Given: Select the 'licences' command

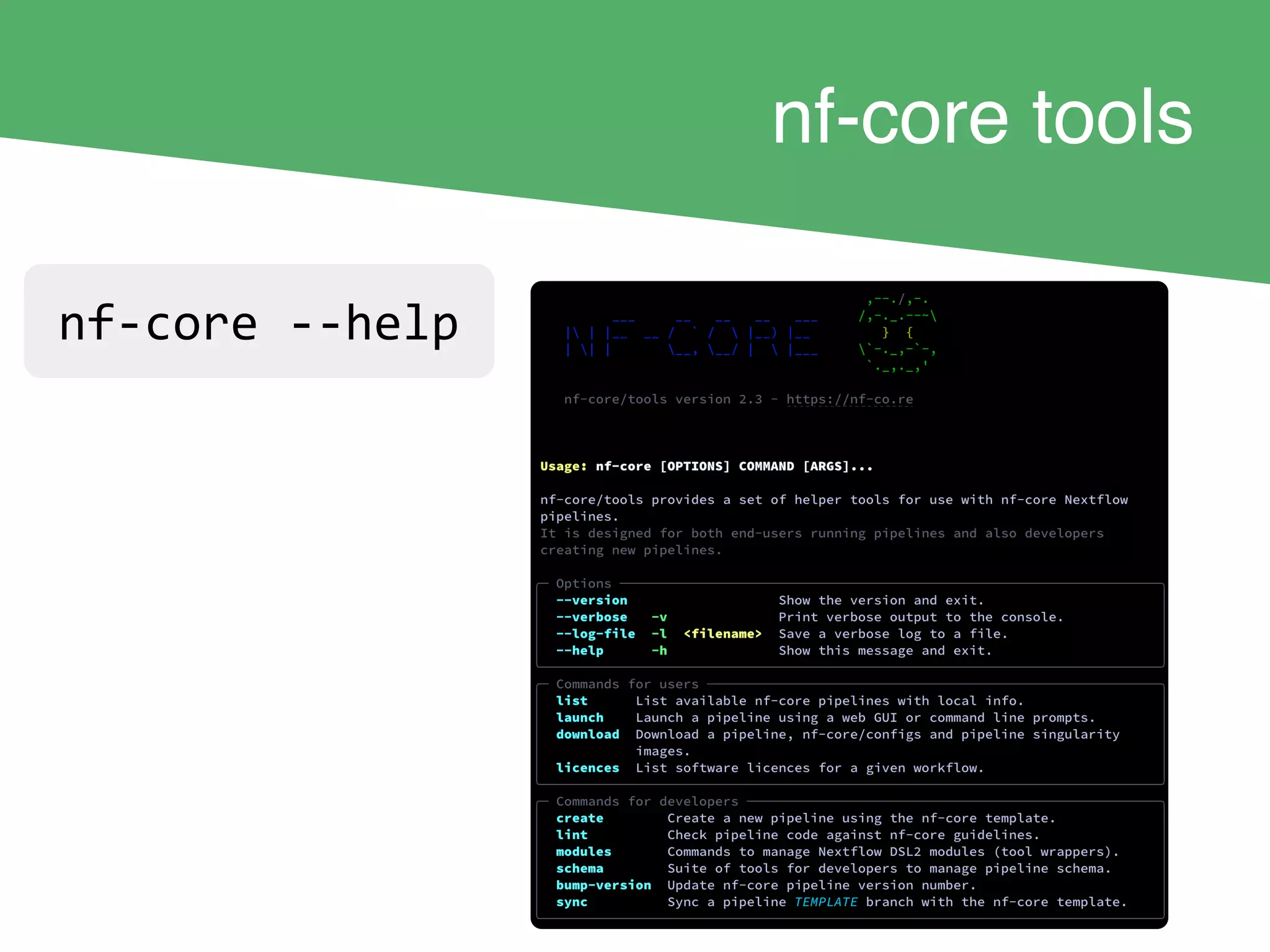Looking at the screenshot, I should [x=588, y=767].
